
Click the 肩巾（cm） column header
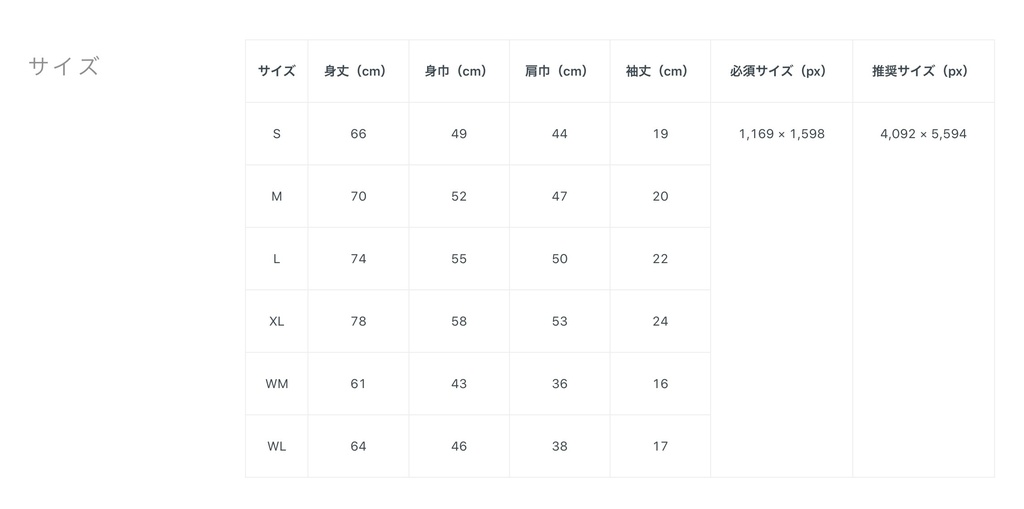click(x=559, y=71)
